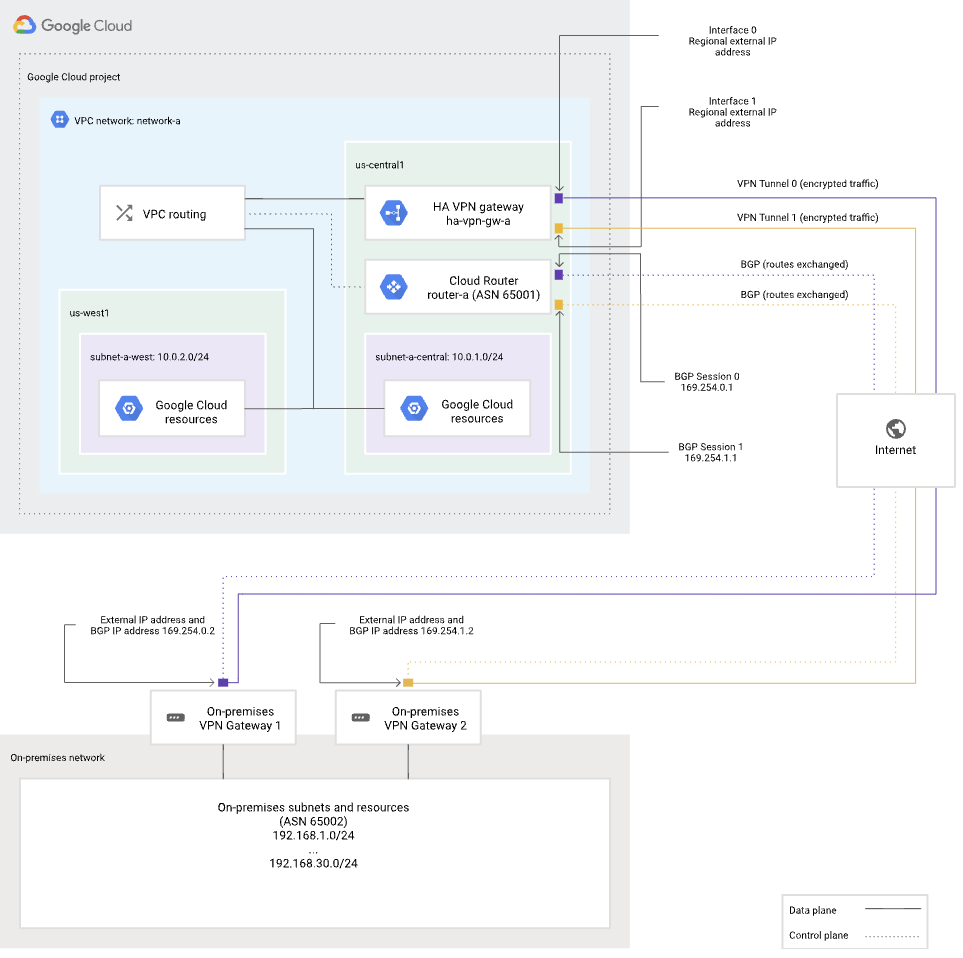The image size is (963, 958).
Task: Click the yellow BGP square on Cloud Router
Action: click(559, 305)
